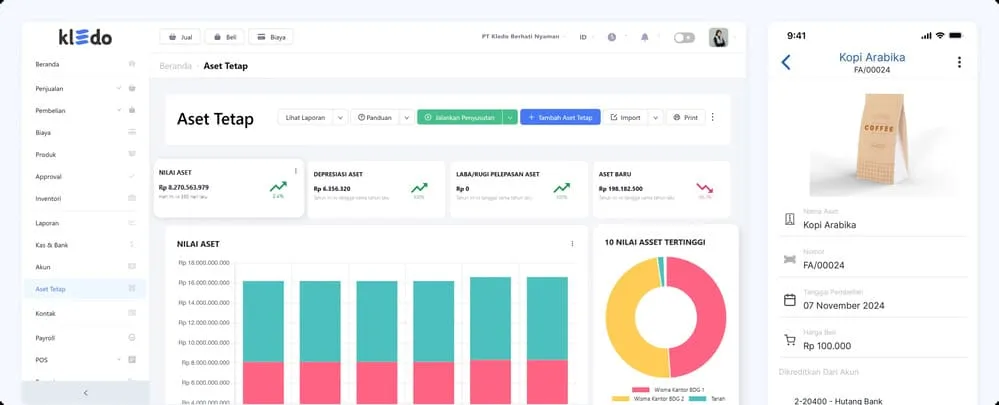Click the Depresiasi Aset trend icon
This screenshot has height=405, width=999.
pyautogui.click(x=419, y=188)
